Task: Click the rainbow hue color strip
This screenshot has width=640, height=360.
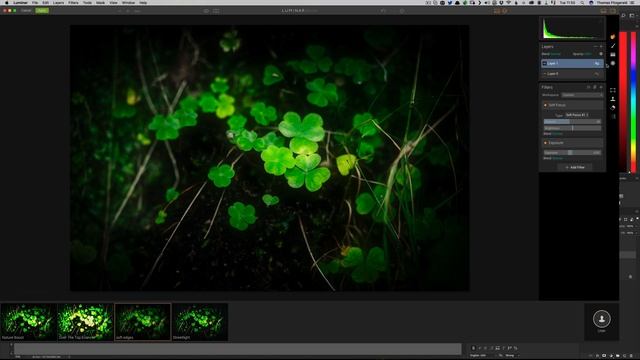Action: (x=633, y=102)
